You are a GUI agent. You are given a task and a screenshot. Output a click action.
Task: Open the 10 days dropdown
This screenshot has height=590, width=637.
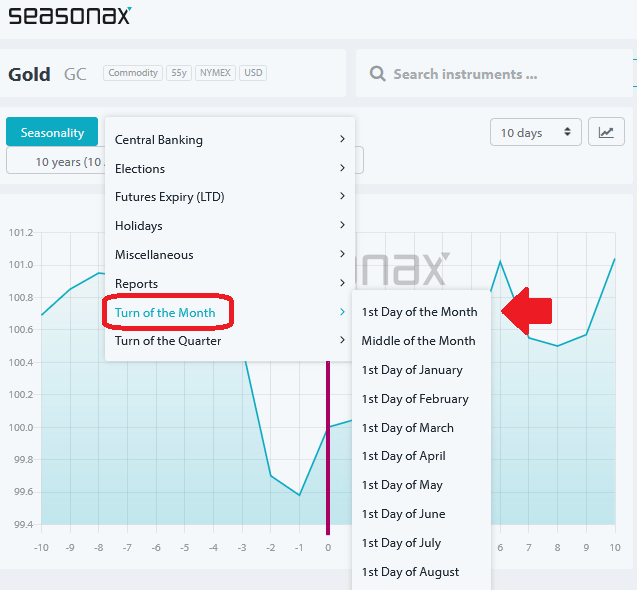536,132
